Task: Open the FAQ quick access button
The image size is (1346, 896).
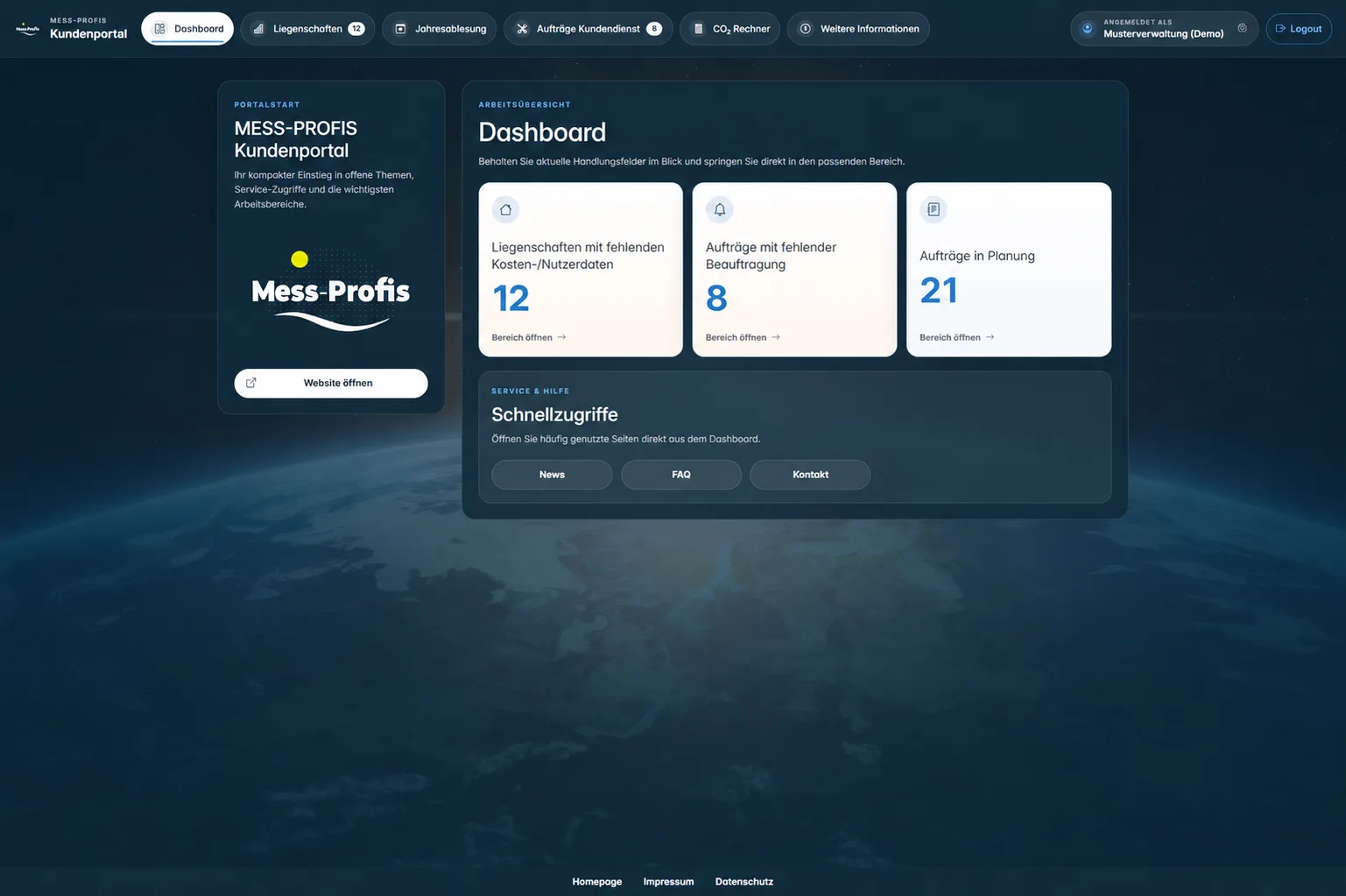Action: point(681,475)
